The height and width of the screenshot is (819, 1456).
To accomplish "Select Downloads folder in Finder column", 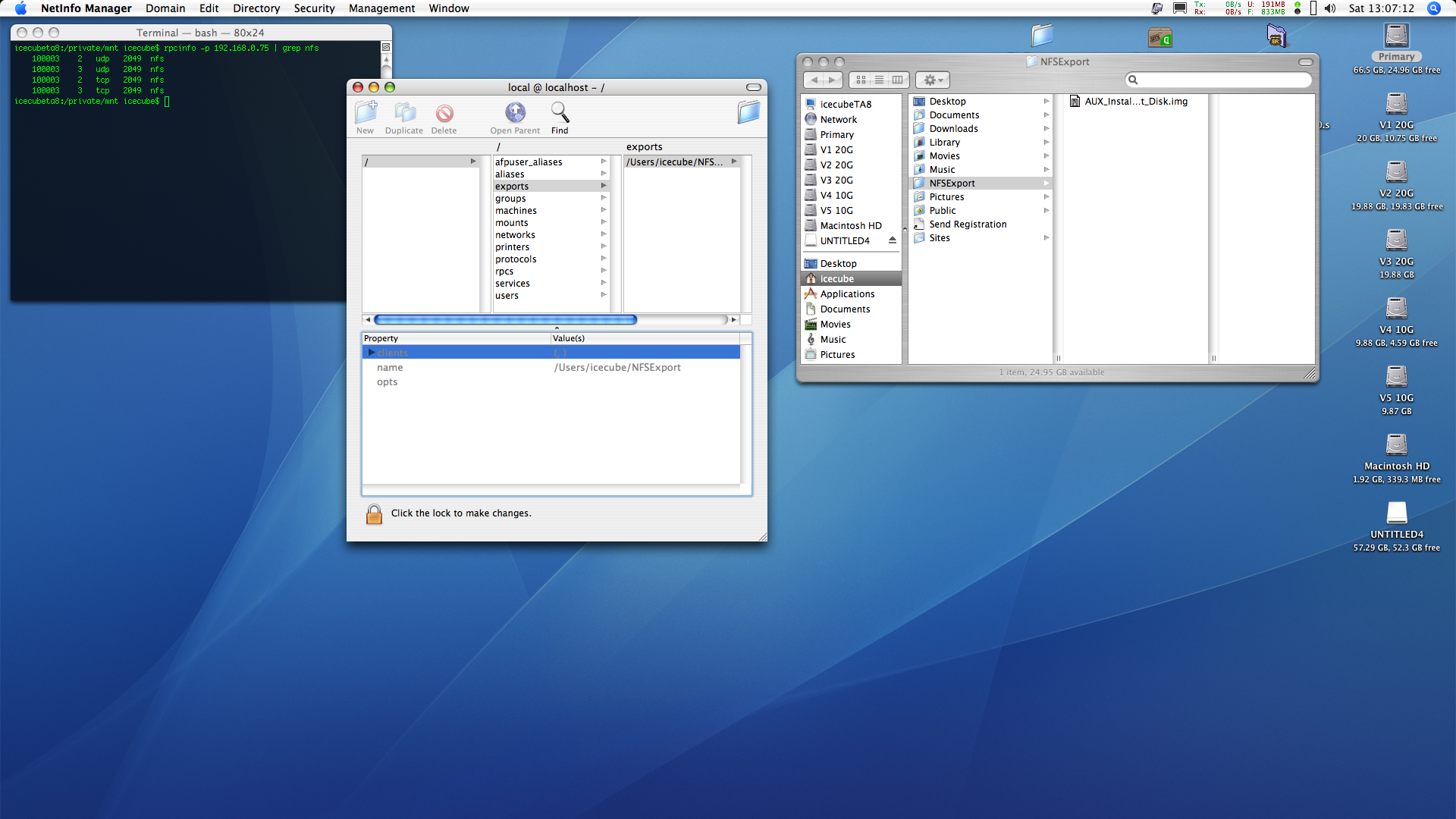I will pos(953,128).
